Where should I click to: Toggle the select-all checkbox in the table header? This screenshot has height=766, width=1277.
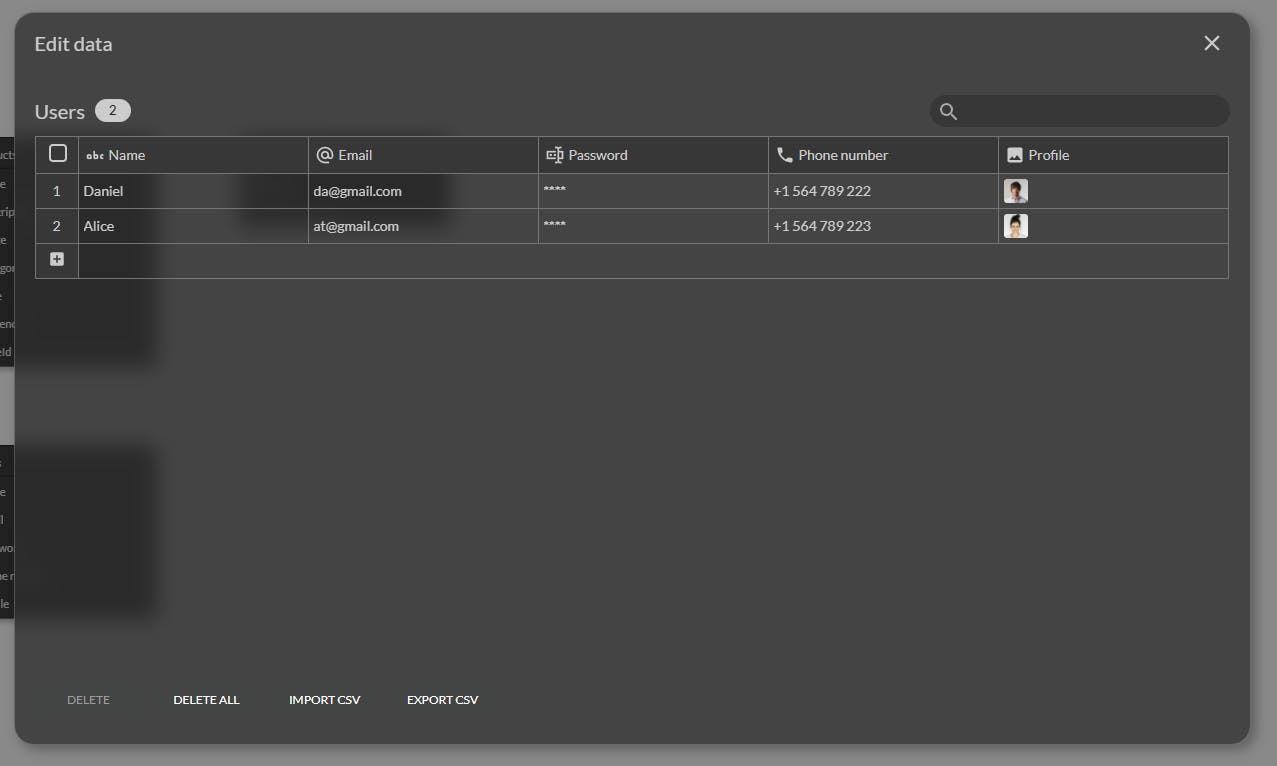coord(58,153)
